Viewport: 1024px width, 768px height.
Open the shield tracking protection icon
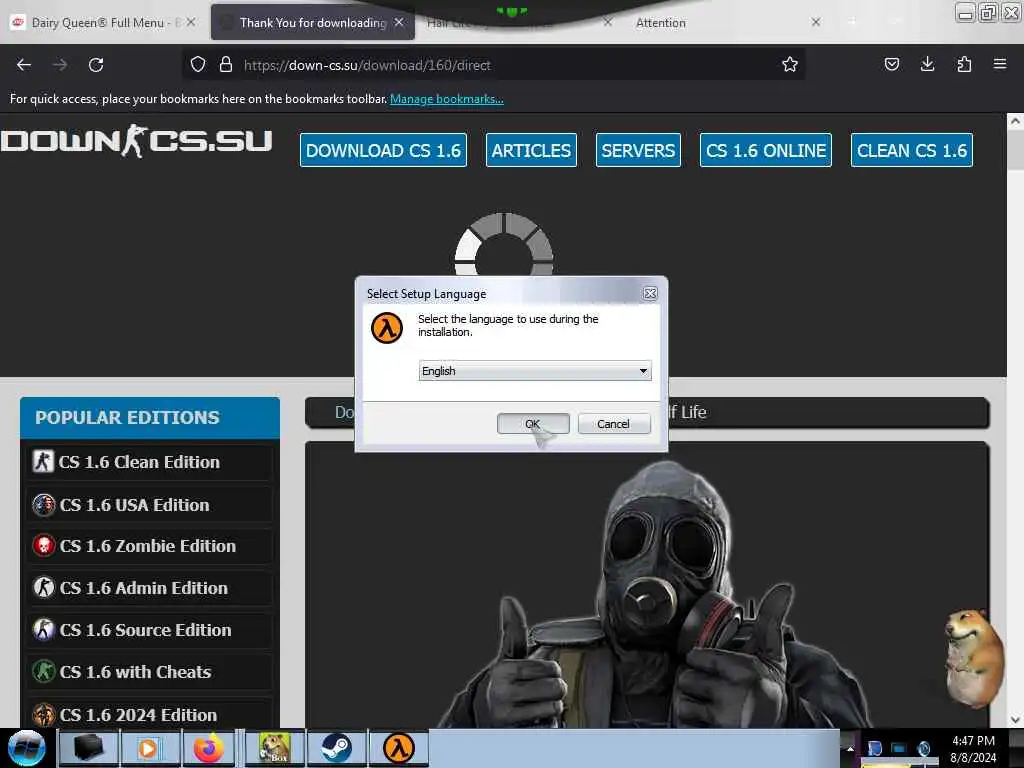tap(198, 64)
